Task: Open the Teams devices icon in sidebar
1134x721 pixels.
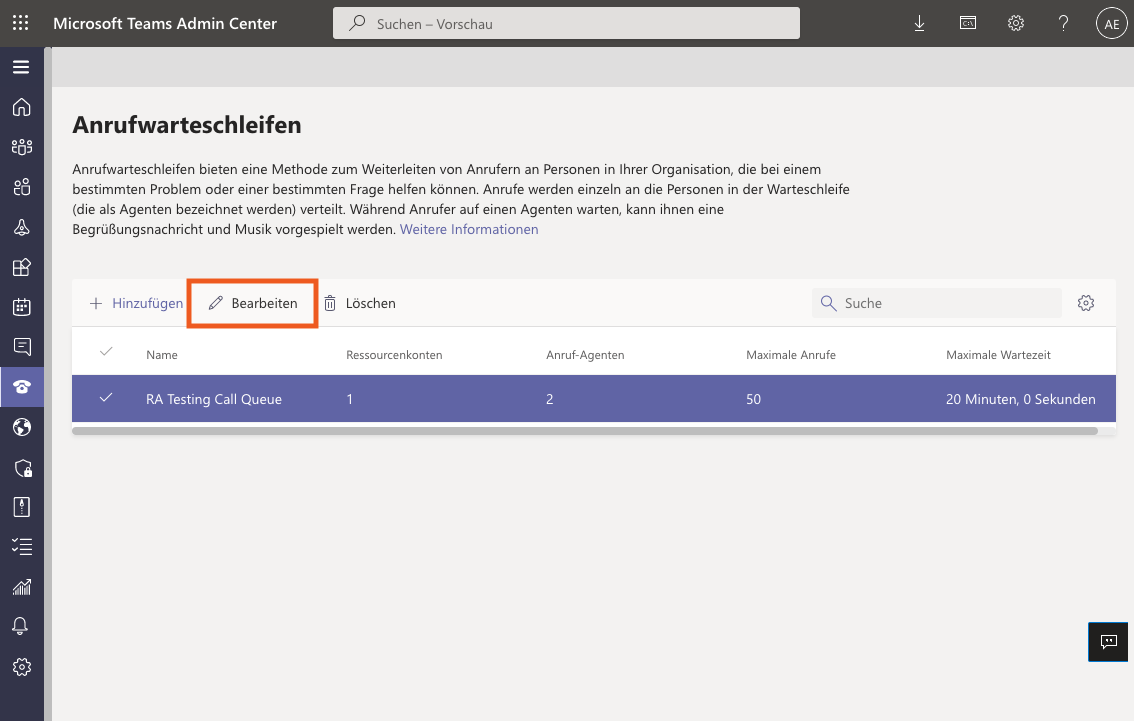Action: coord(22,227)
